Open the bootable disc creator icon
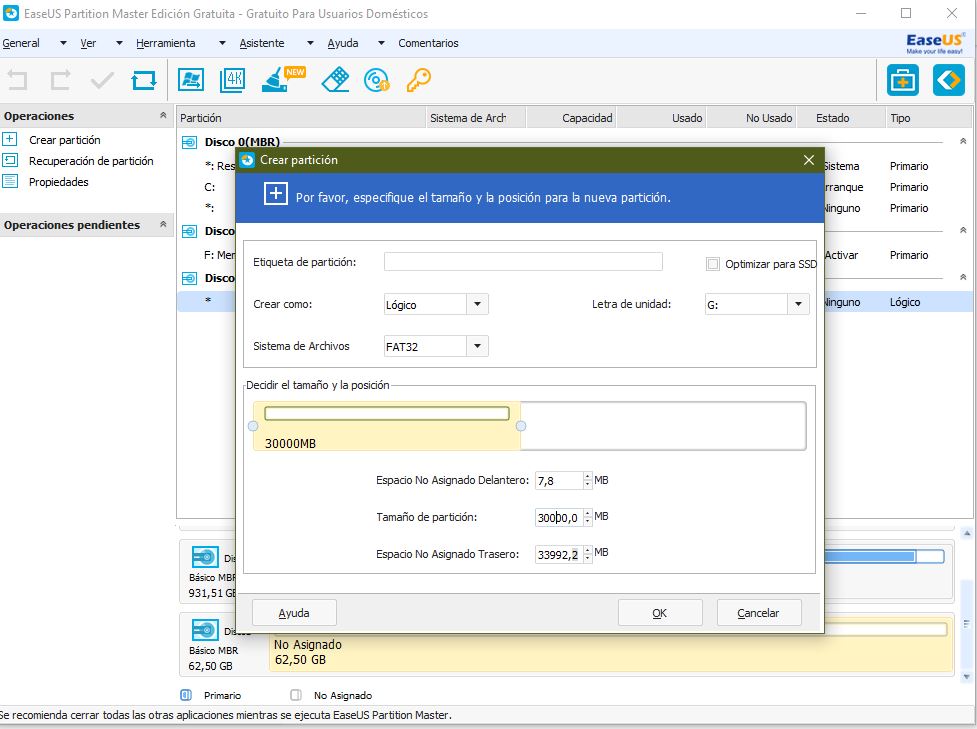977x729 pixels. (x=377, y=80)
